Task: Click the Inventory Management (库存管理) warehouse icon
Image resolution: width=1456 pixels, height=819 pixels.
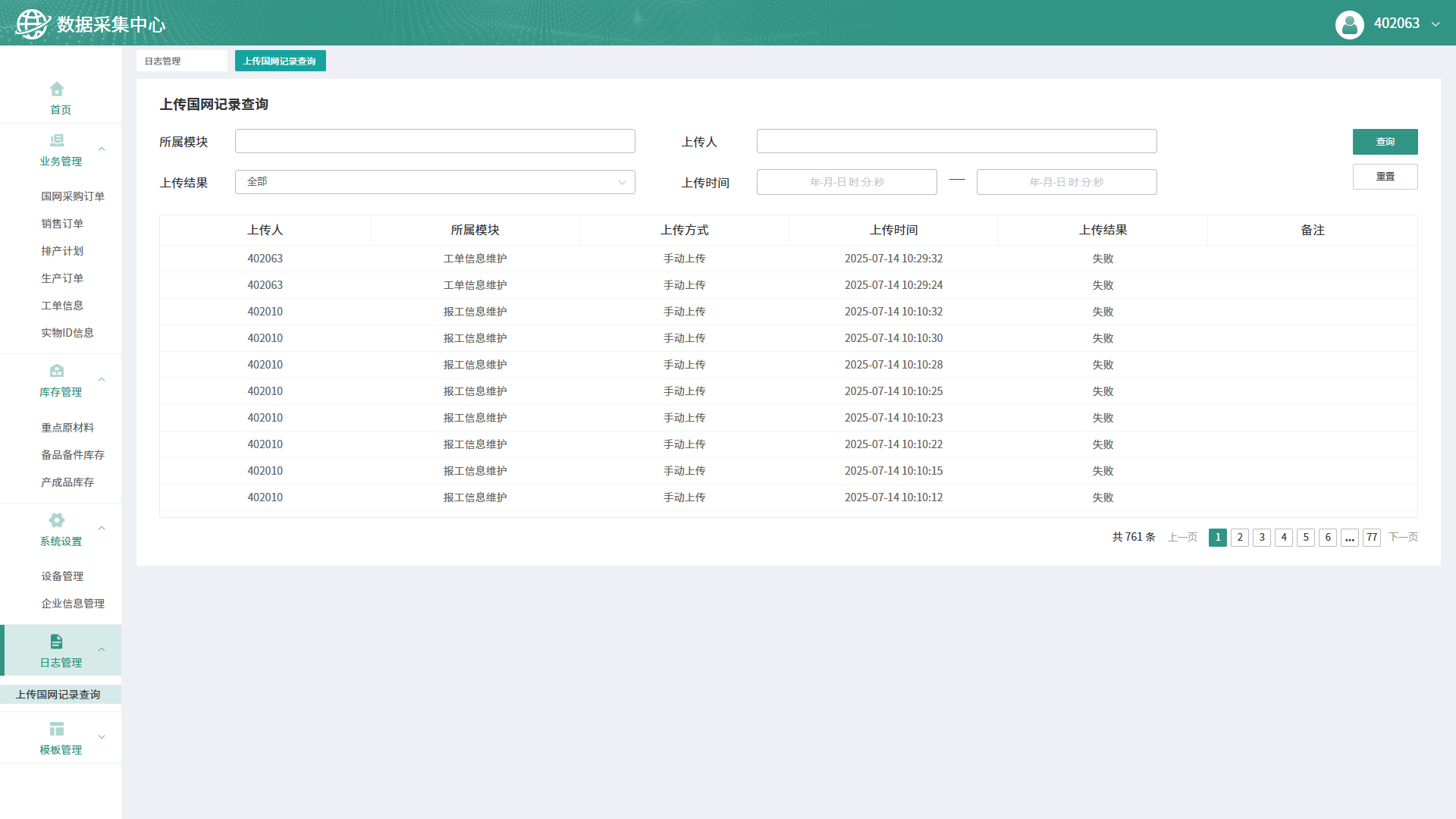Action: 57,371
